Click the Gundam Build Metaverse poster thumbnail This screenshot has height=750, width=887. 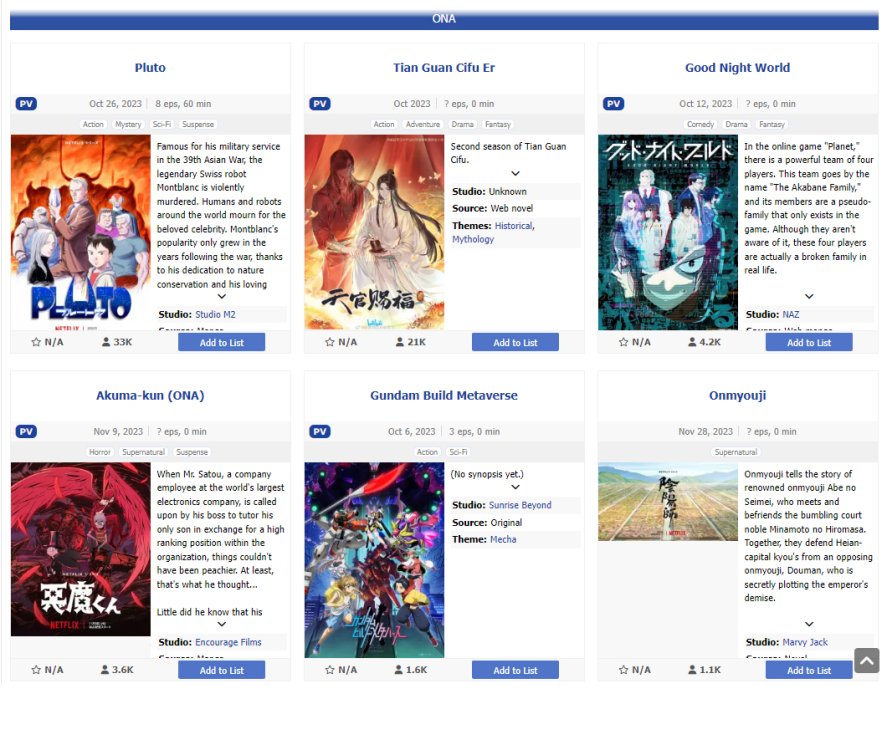pos(374,561)
